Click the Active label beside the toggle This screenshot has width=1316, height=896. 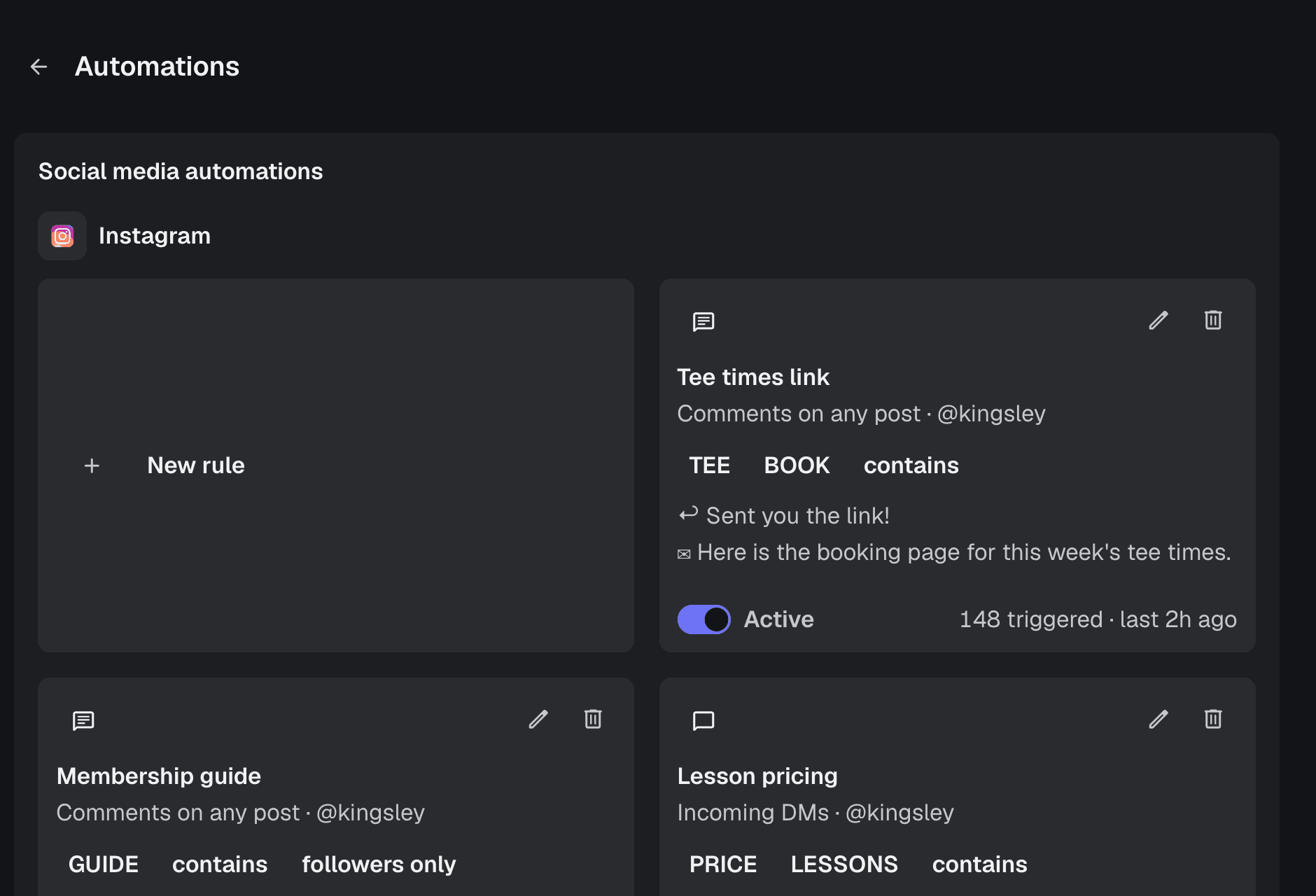[779, 619]
